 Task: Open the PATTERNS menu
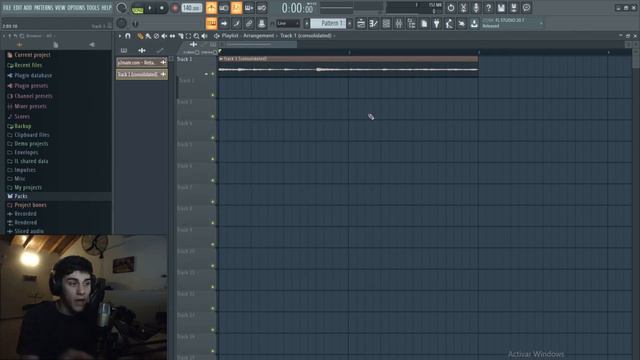[x=43, y=8]
